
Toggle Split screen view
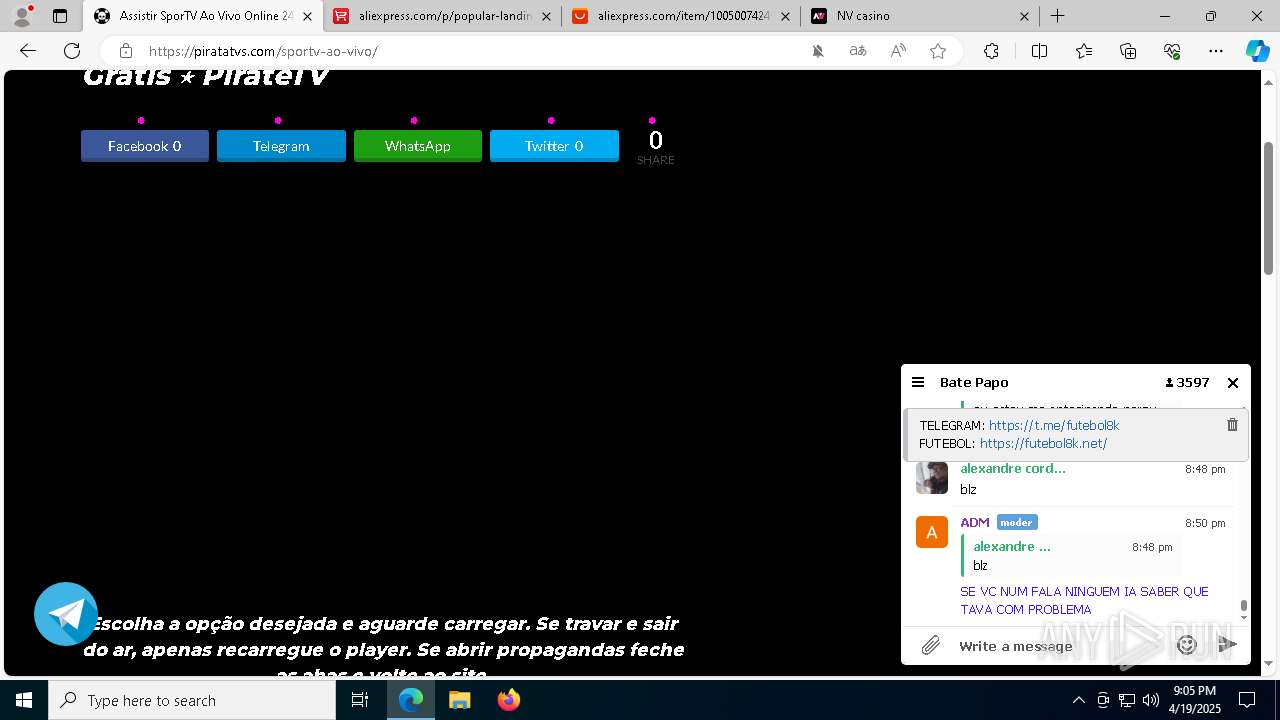[1039, 51]
